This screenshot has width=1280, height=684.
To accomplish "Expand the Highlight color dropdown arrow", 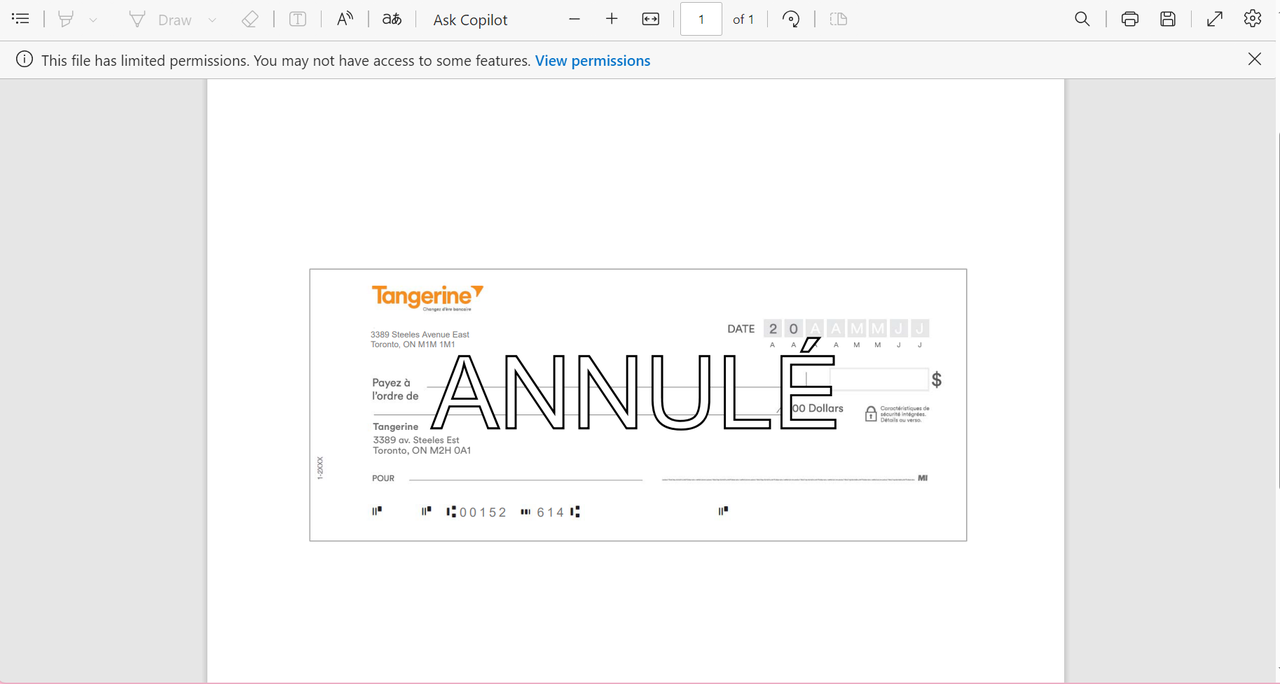I will (93, 20).
